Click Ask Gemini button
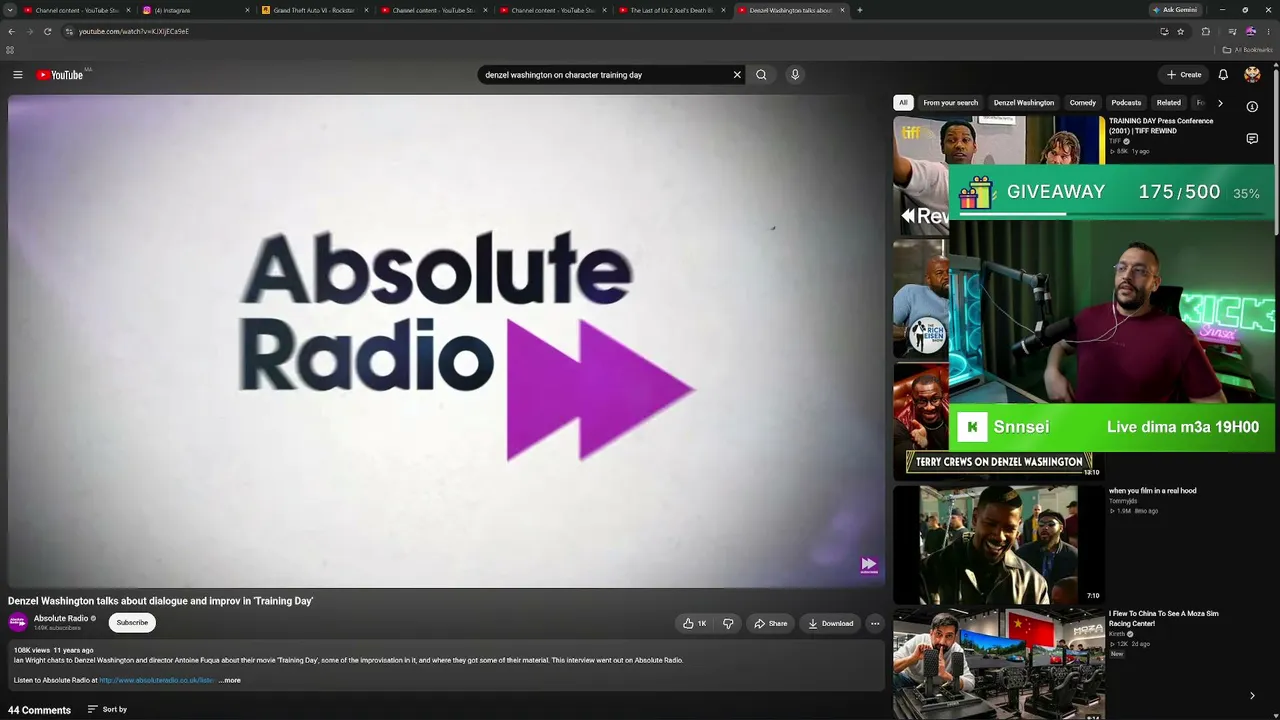This screenshot has height=720, width=1280. coord(1175,10)
